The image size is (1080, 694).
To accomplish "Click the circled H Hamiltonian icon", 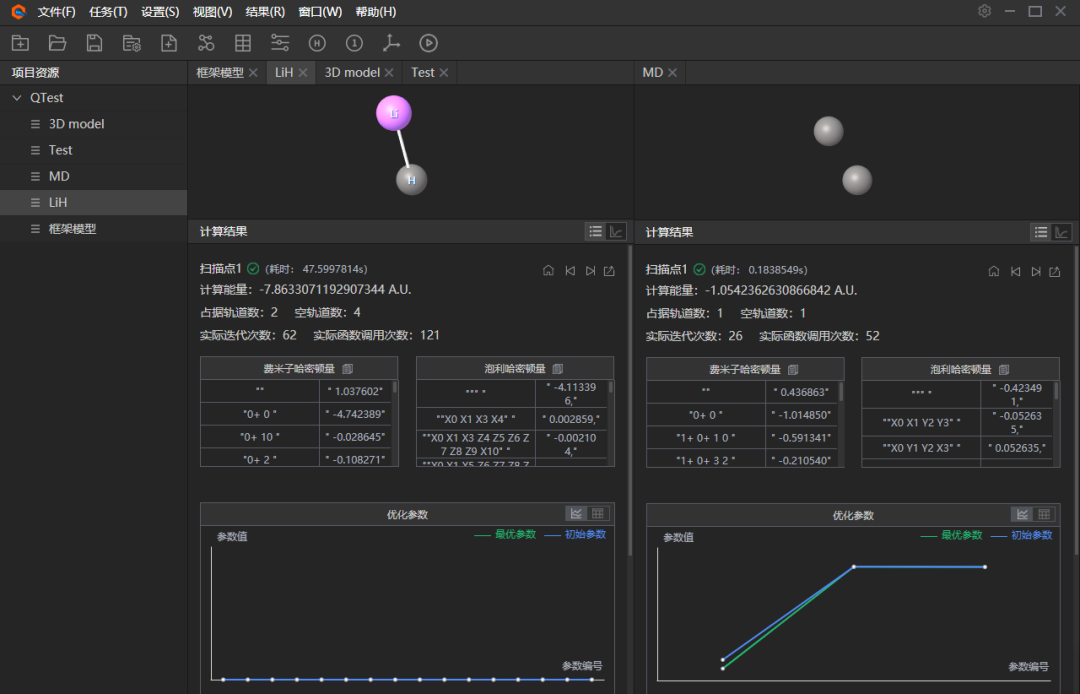I will pyautogui.click(x=317, y=43).
